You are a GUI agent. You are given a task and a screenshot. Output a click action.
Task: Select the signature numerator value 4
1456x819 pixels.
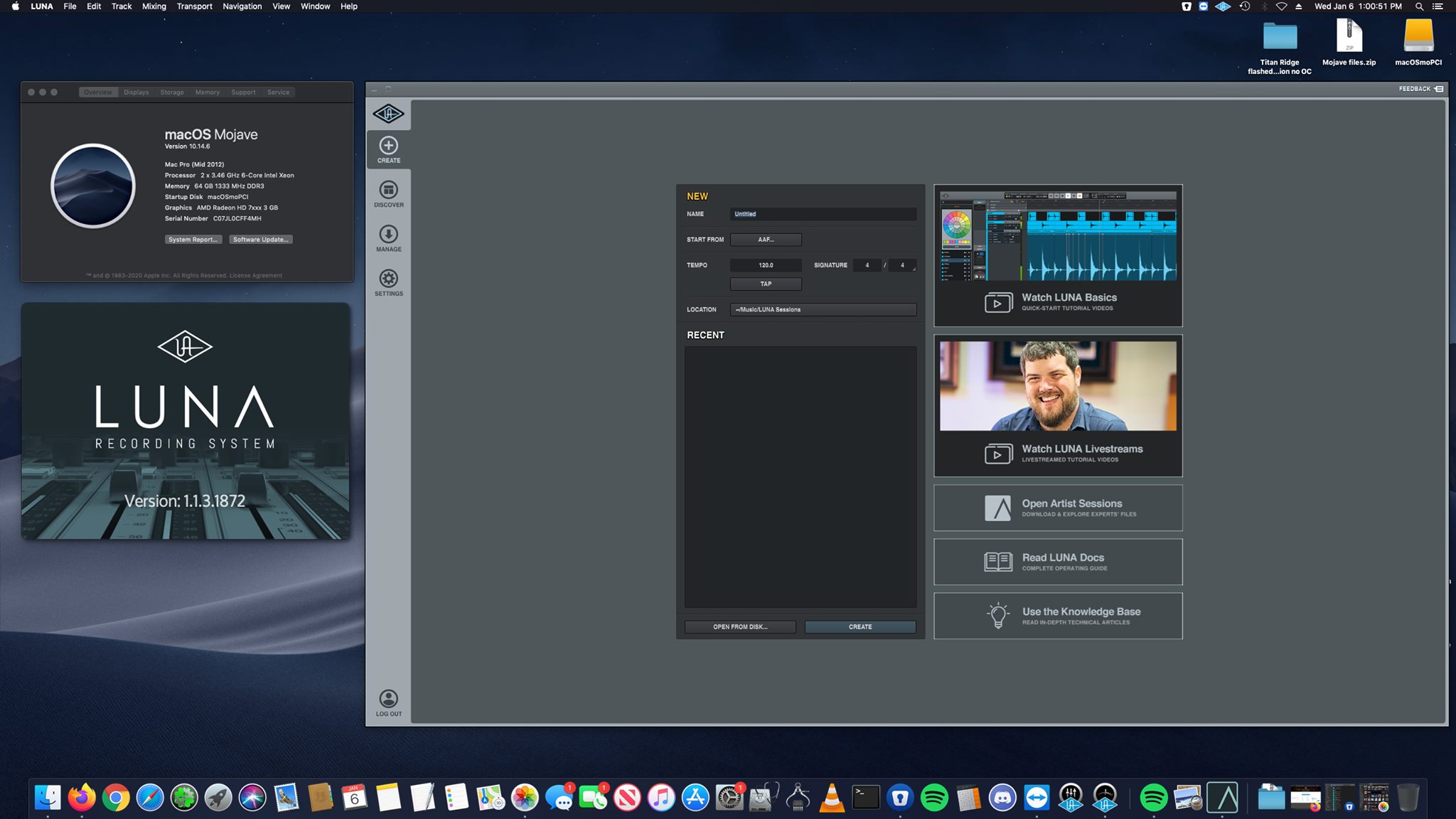[x=867, y=265]
